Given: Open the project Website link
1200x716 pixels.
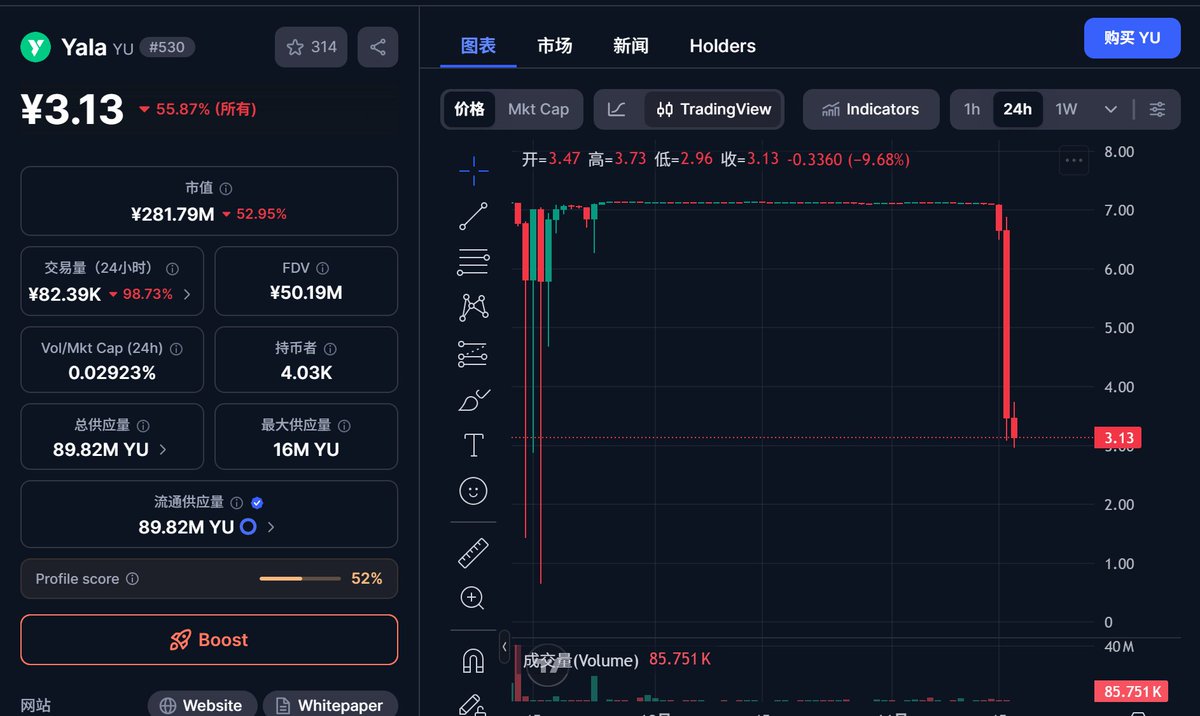Looking at the screenshot, I should [202, 705].
